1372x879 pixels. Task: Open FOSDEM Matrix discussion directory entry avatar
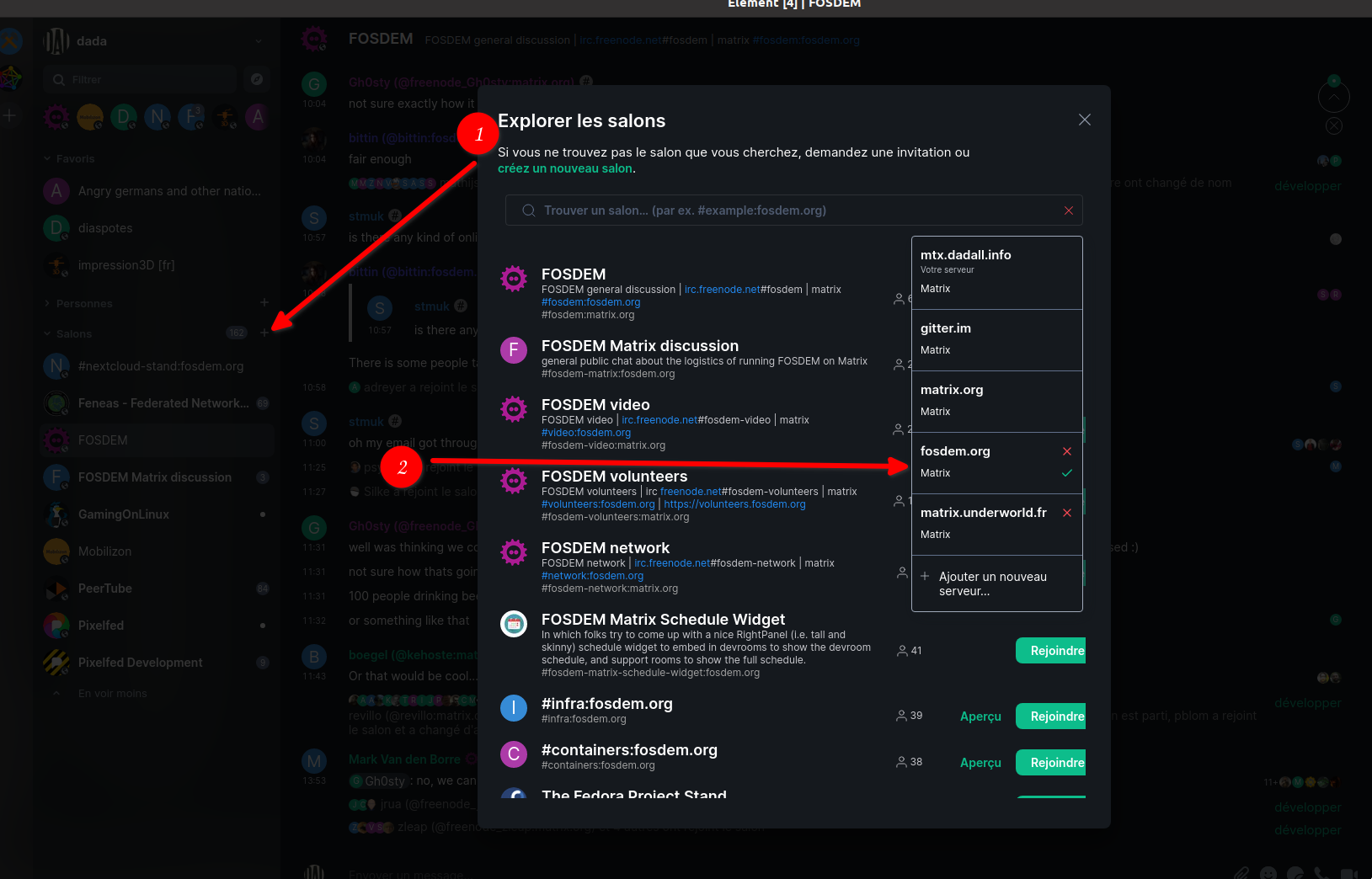click(x=514, y=349)
